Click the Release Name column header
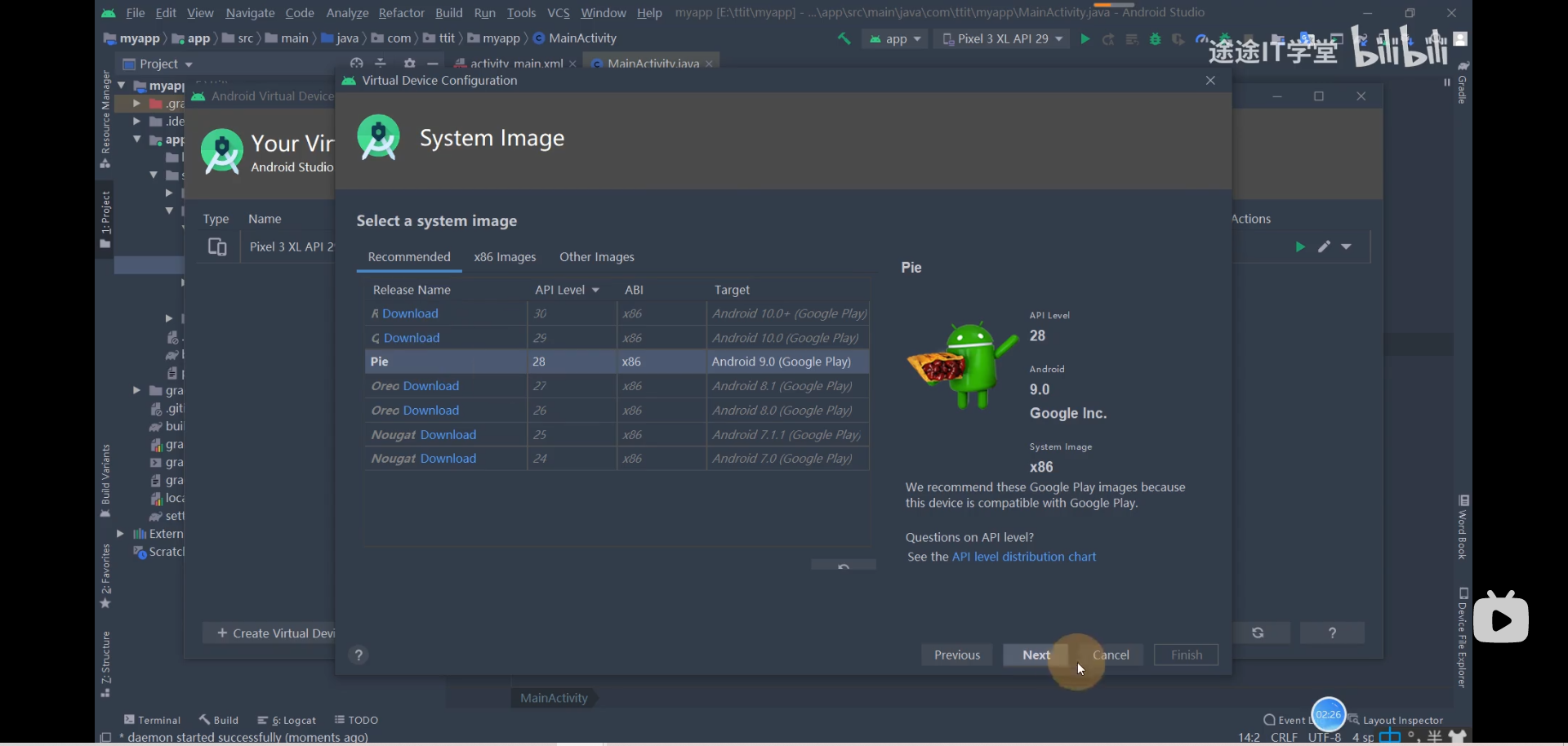1568x746 pixels. (412, 290)
